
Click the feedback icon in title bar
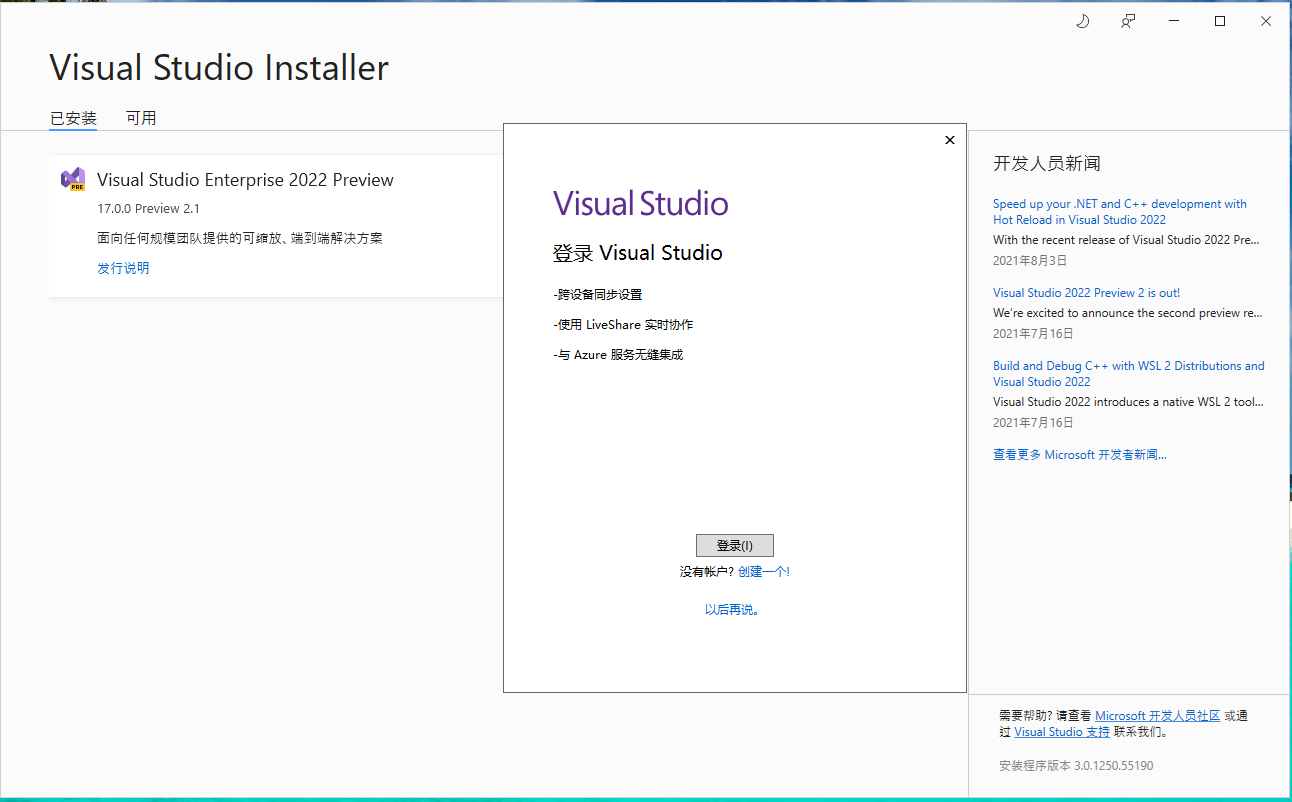pyautogui.click(x=1128, y=21)
